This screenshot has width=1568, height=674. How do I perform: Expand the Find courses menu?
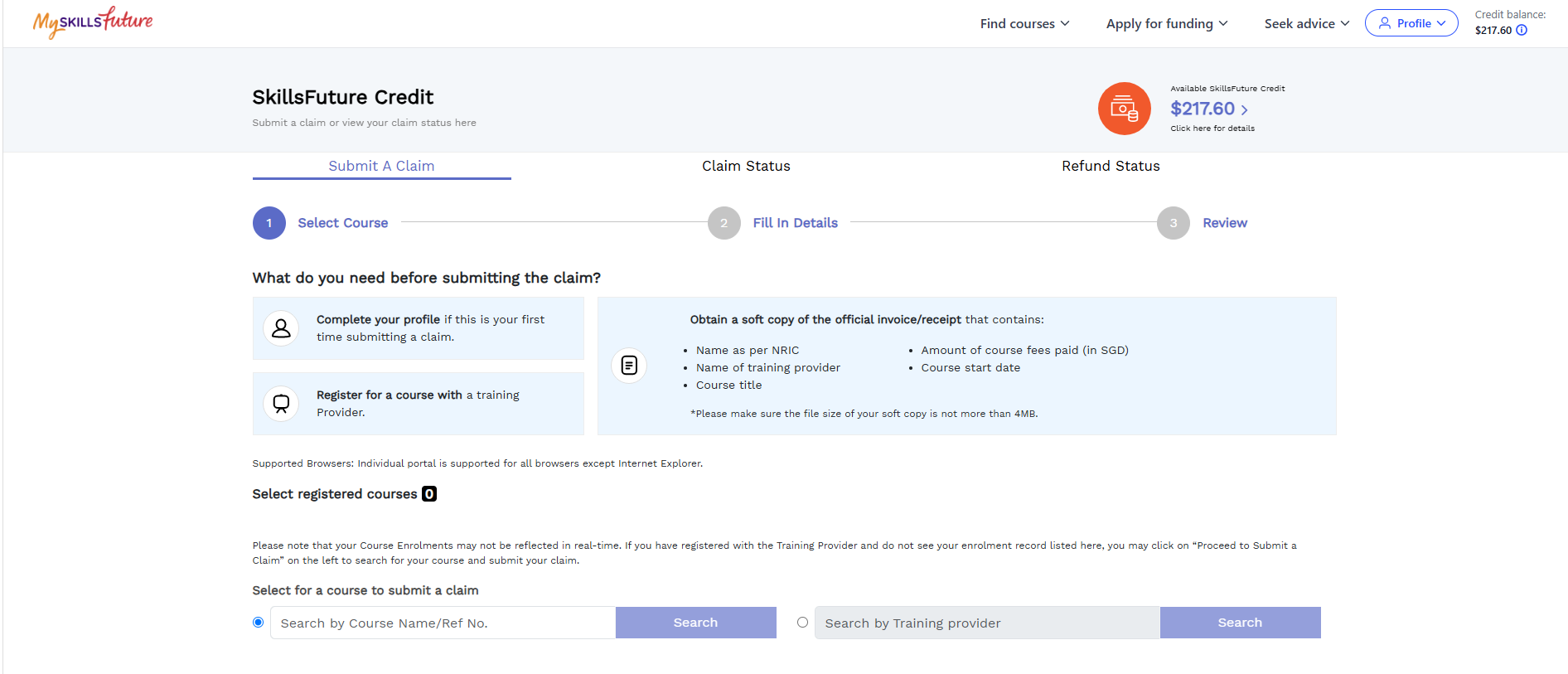coord(1024,24)
